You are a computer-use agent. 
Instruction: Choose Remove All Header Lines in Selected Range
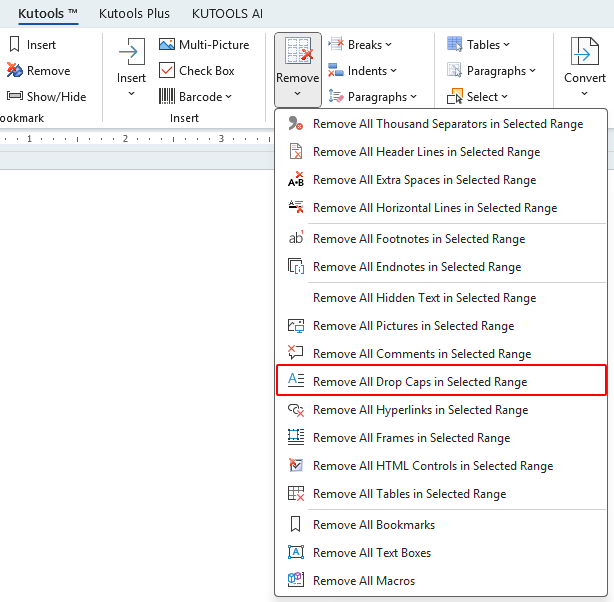coord(441,152)
